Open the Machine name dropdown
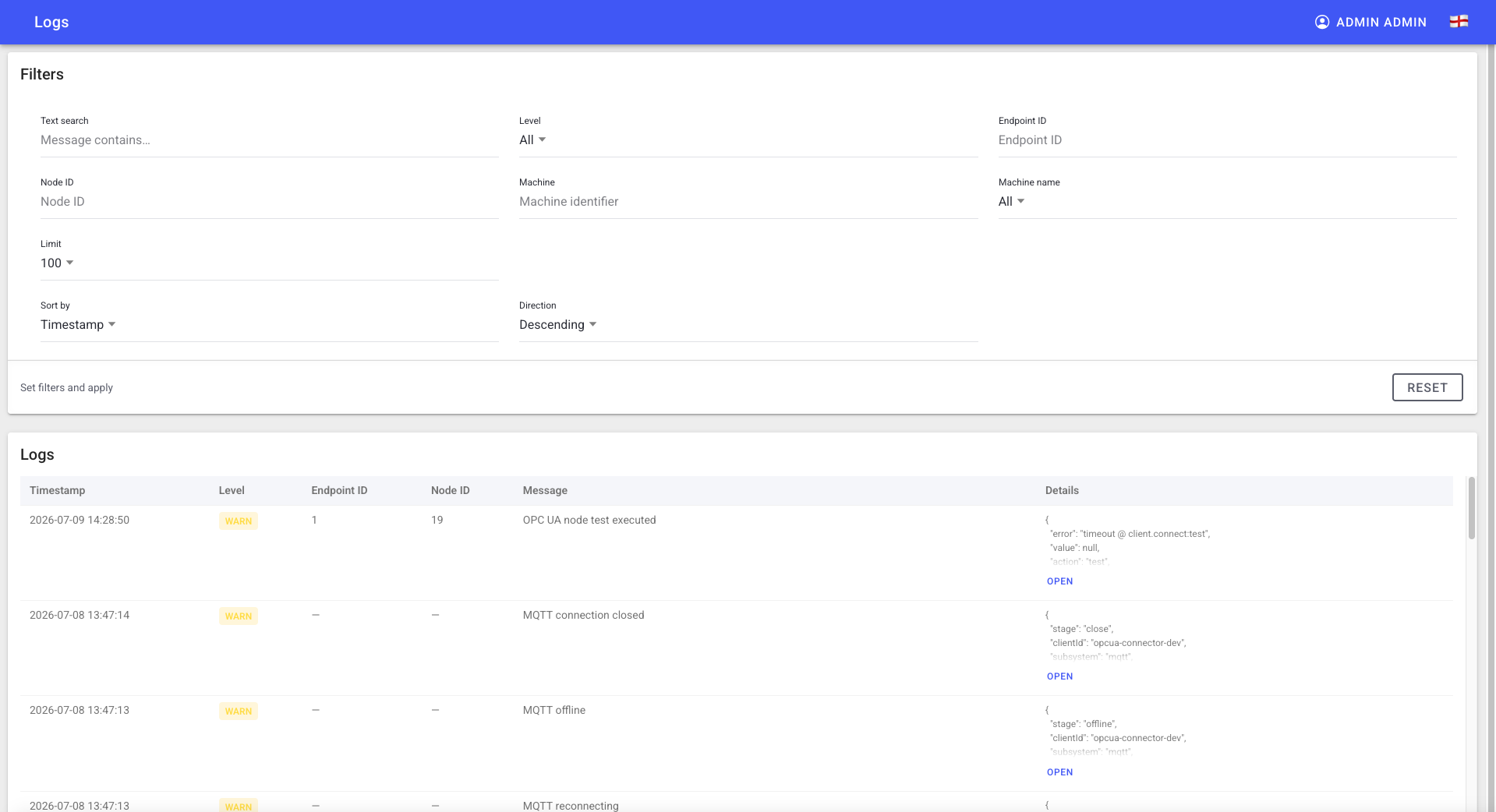Image resolution: width=1496 pixels, height=812 pixels. pyautogui.click(x=1227, y=202)
